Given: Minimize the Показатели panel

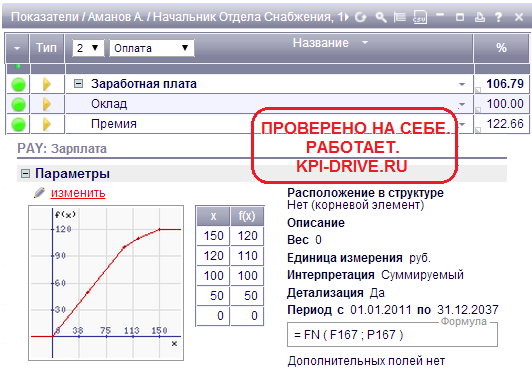Looking at the screenshot, I should click(x=440, y=15).
